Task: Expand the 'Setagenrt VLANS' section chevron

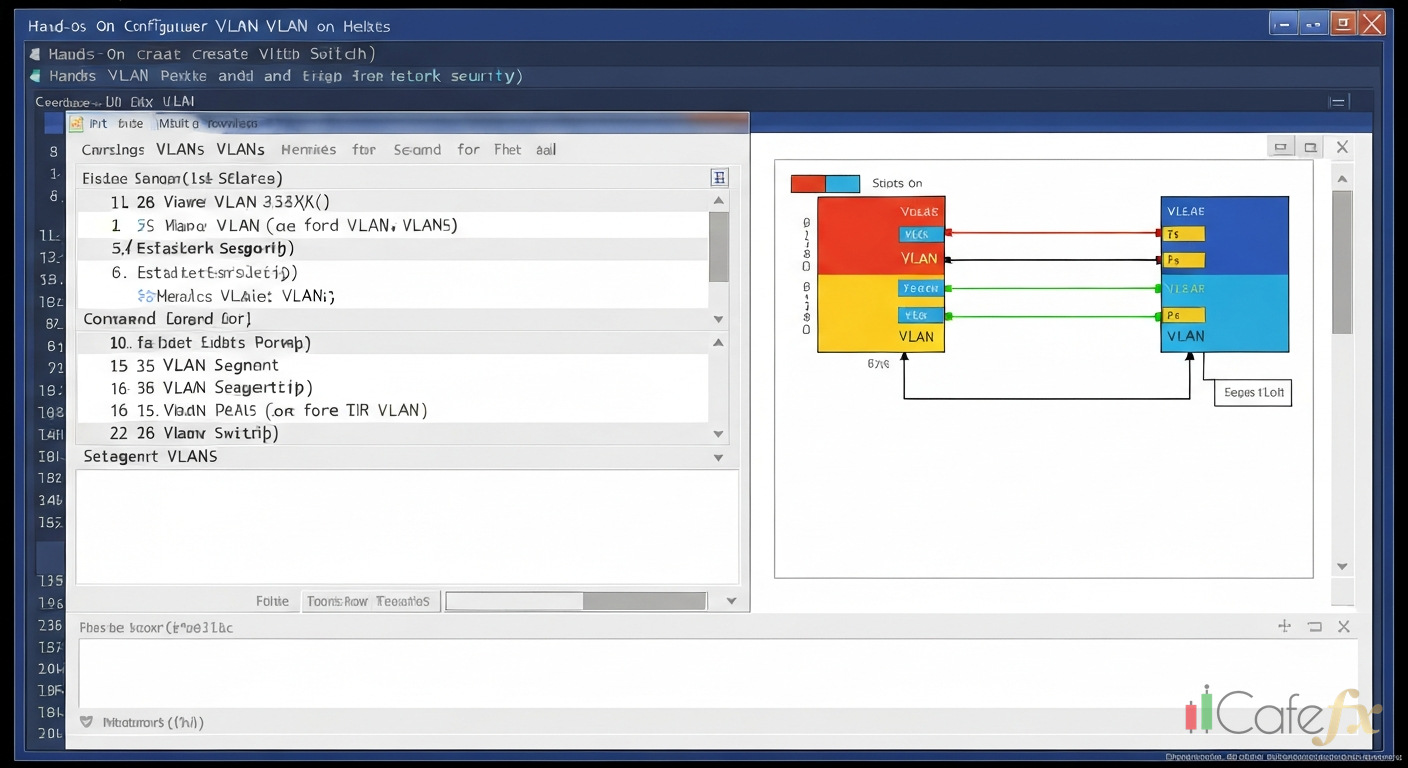Action: 718,456
